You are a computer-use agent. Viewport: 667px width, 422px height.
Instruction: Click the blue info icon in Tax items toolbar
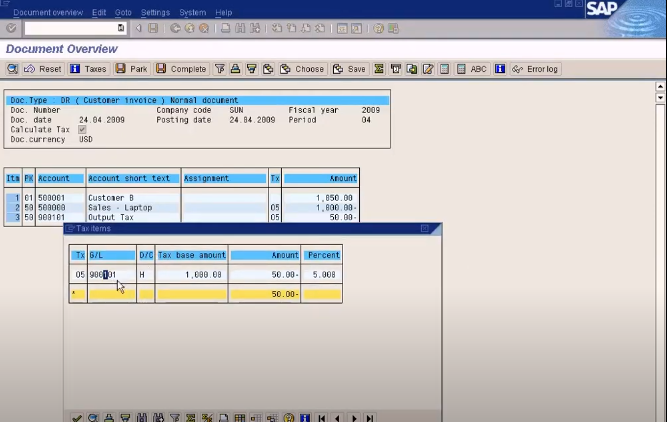305,418
